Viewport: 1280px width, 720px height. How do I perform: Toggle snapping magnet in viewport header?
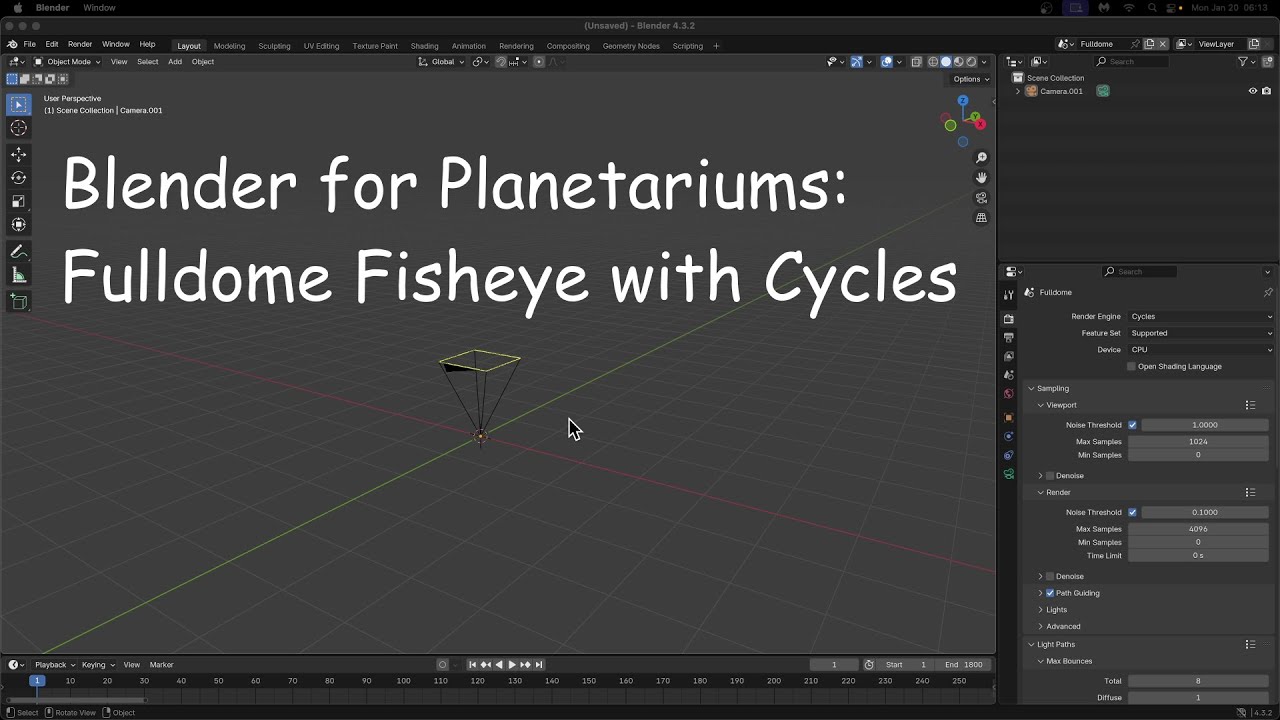[x=501, y=62]
